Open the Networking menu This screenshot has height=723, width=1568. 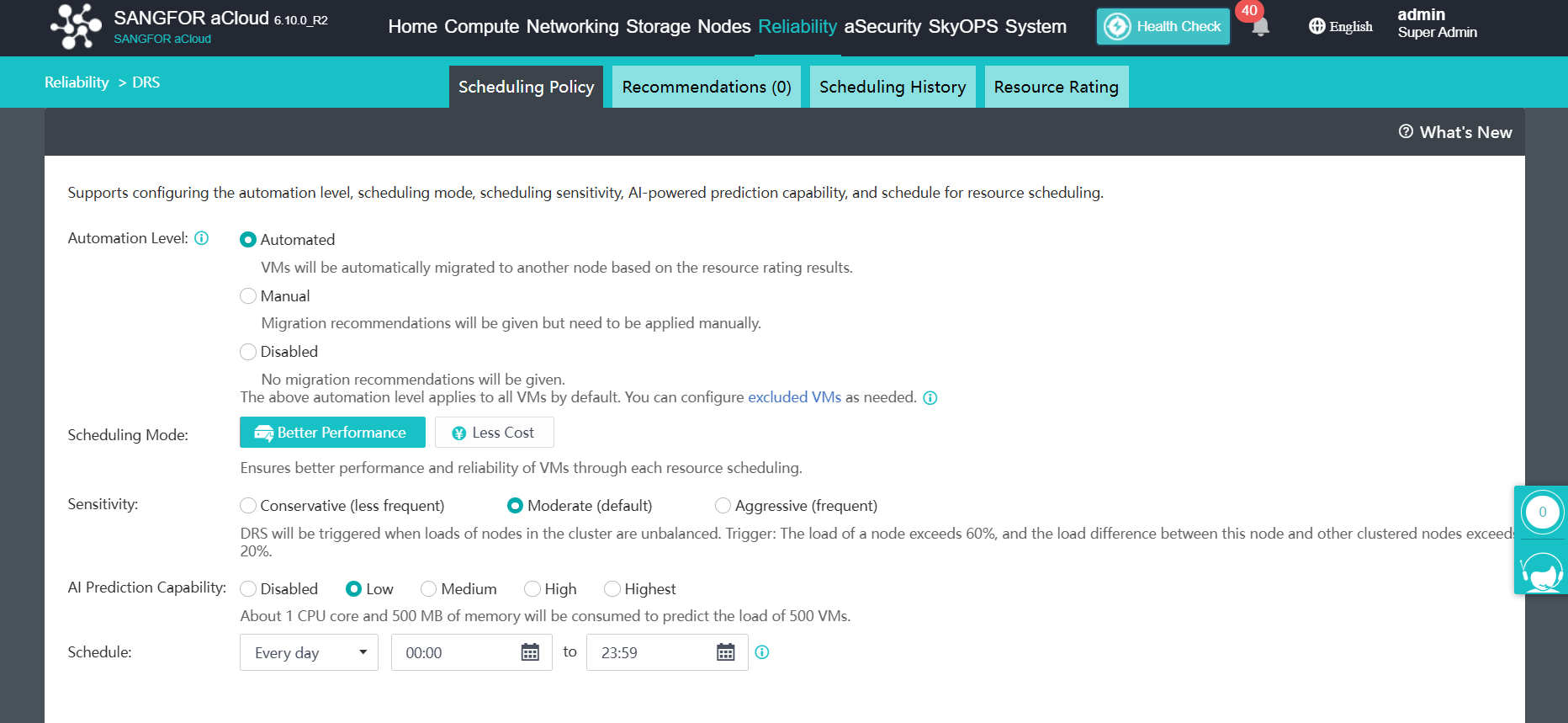573,27
